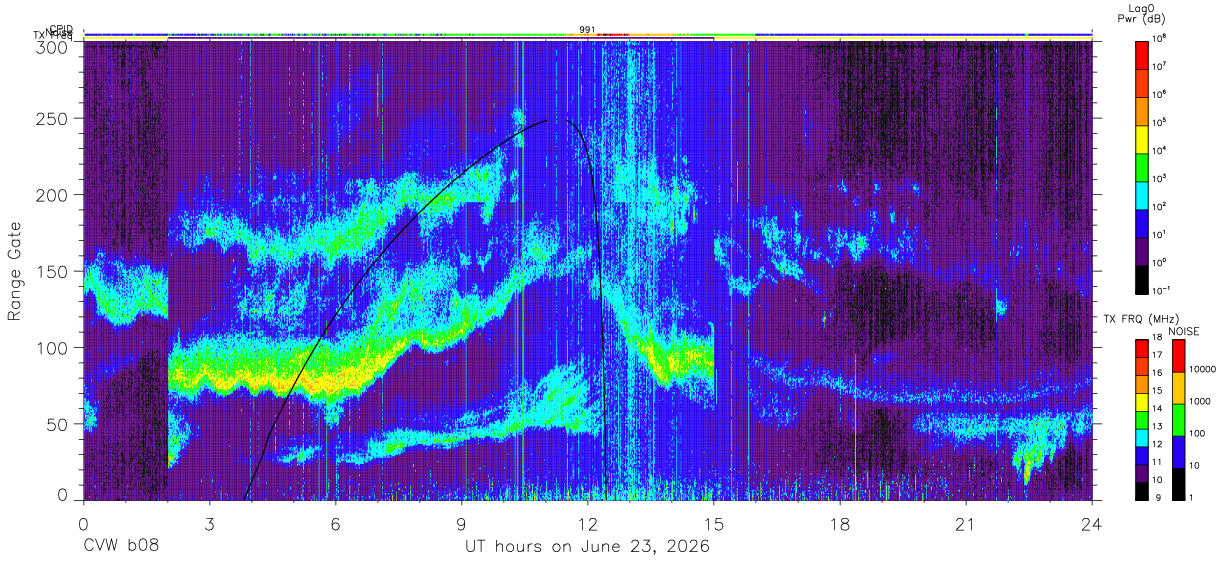Click the 'TX FRQ (MHz)' legend title

pos(1141,318)
